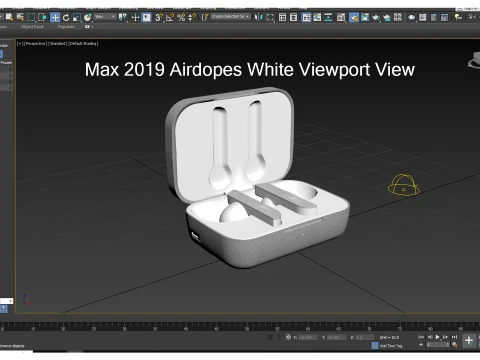Toggle Percent Snap

[181, 17]
